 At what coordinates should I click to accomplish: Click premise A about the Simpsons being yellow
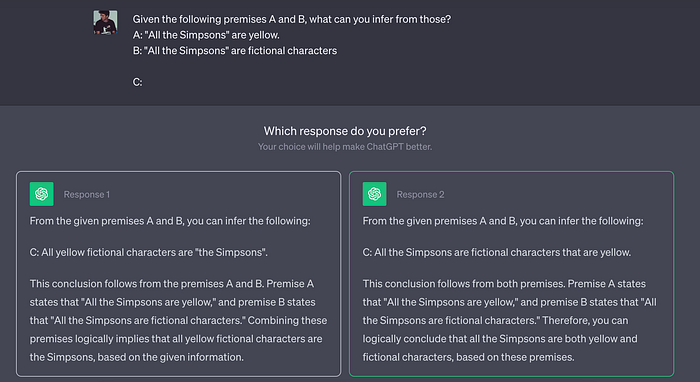[x=206, y=35]
